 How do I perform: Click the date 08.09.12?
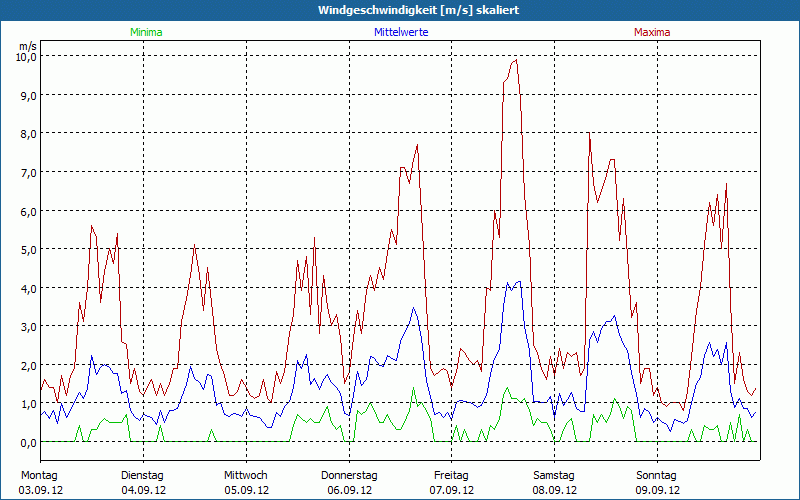click(x=555, y=490)
